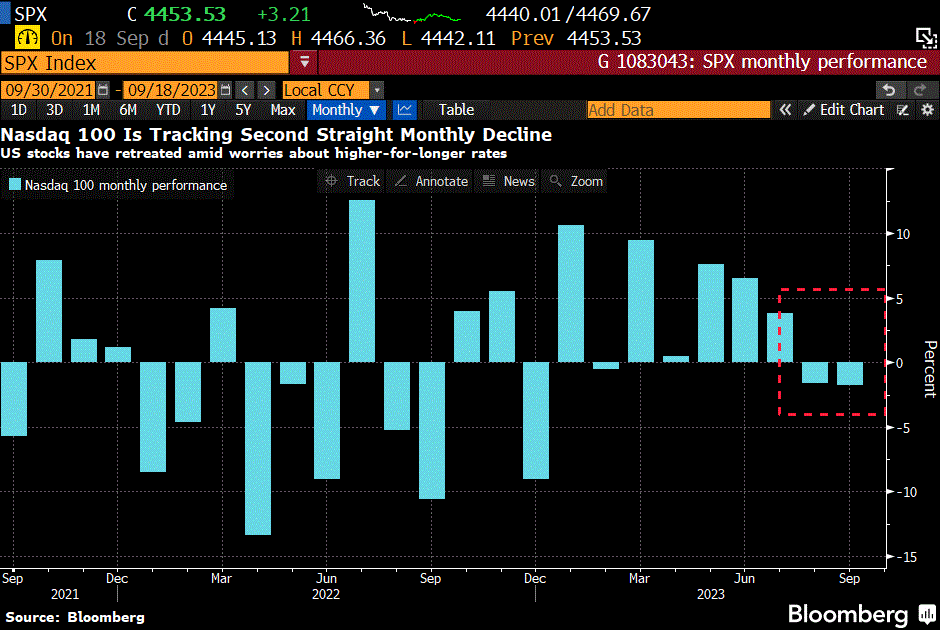The image size is (940, 630).
Task: Activate the Zoom magnifier tool
Action: [x=576, y=181]
